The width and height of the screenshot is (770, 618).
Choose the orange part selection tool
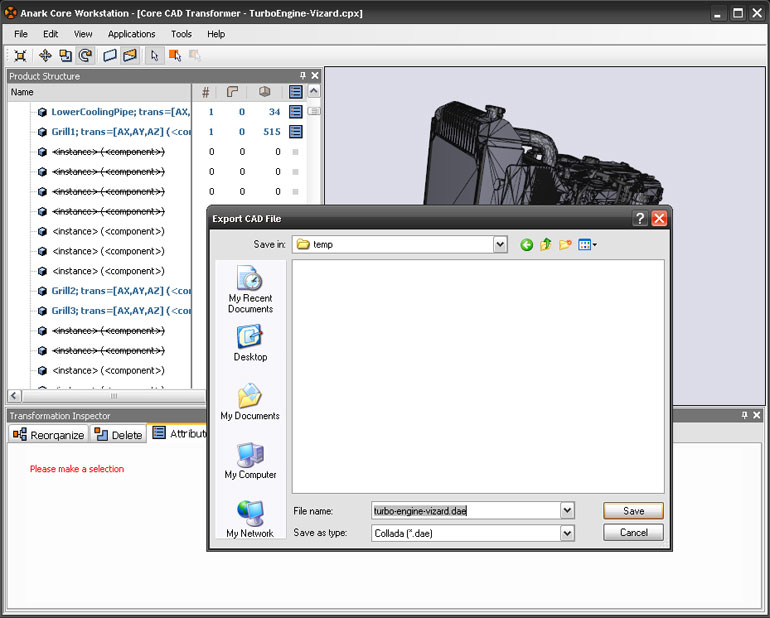175,56
